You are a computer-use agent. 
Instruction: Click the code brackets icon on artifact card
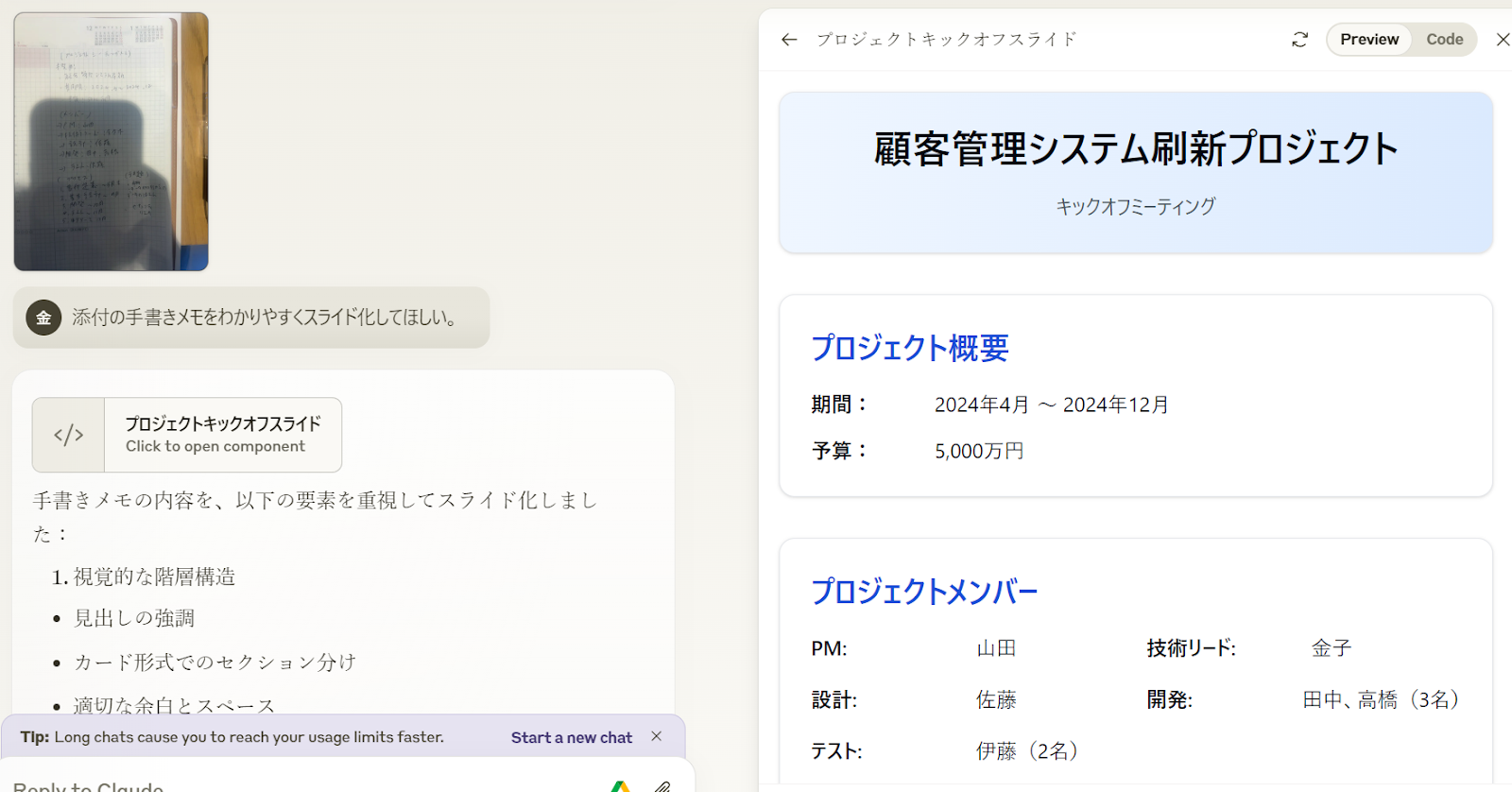tap(69, 435)
